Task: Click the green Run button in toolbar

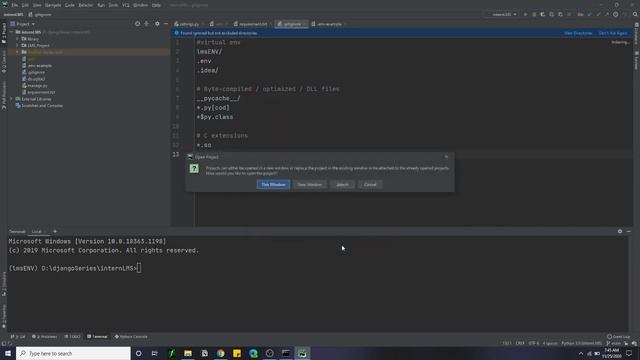Action: (x=525, y=14)
